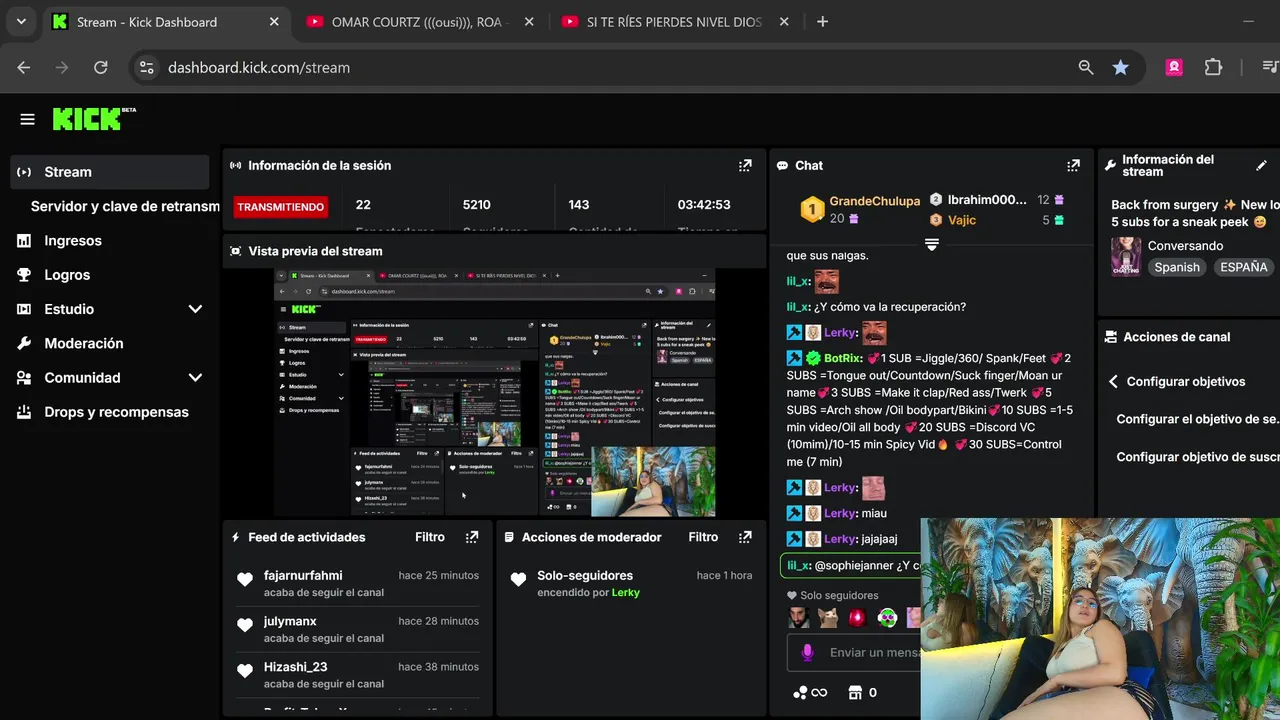Open a new browser tab

[822, 21]
